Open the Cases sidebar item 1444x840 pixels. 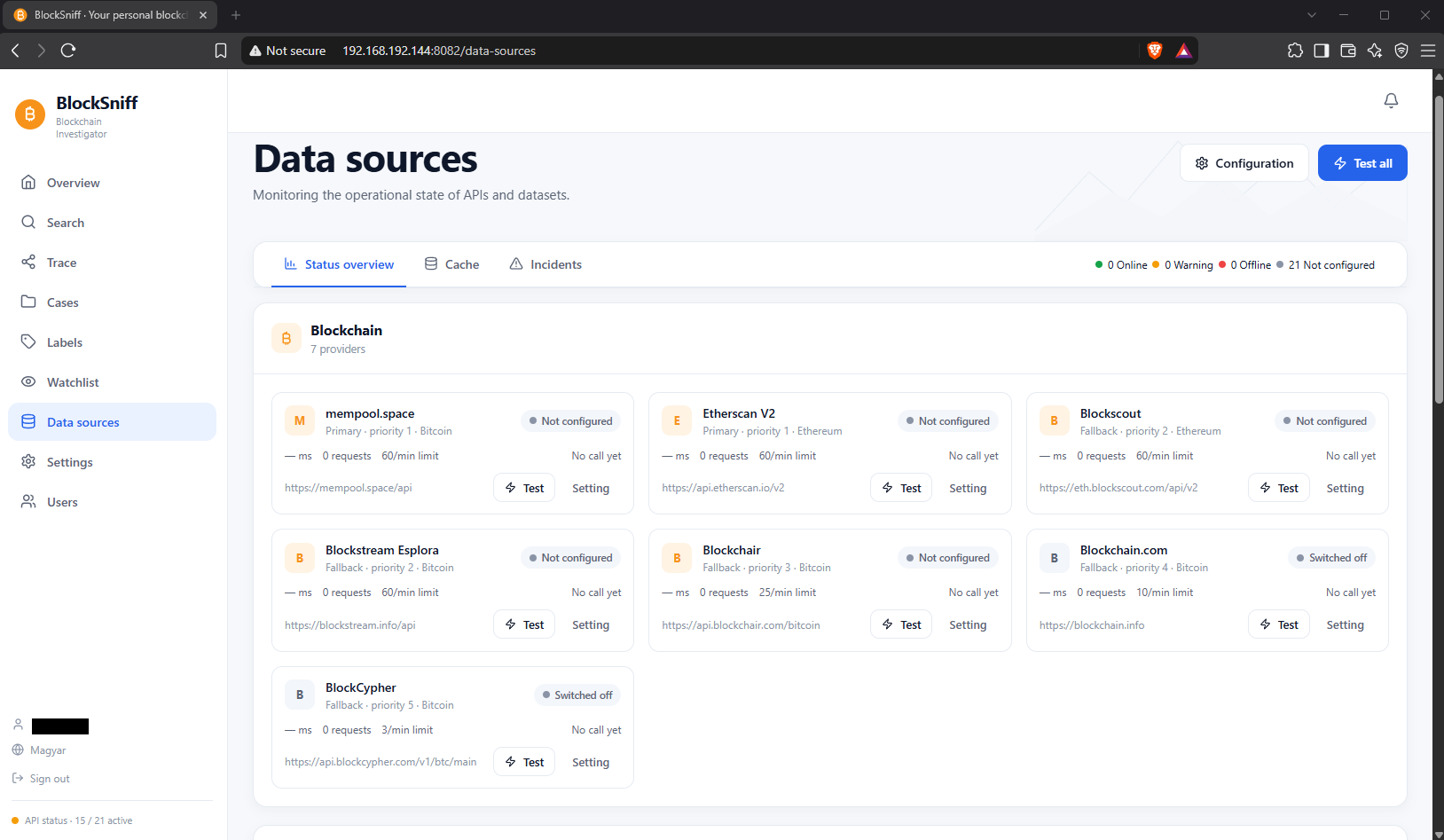112,302
